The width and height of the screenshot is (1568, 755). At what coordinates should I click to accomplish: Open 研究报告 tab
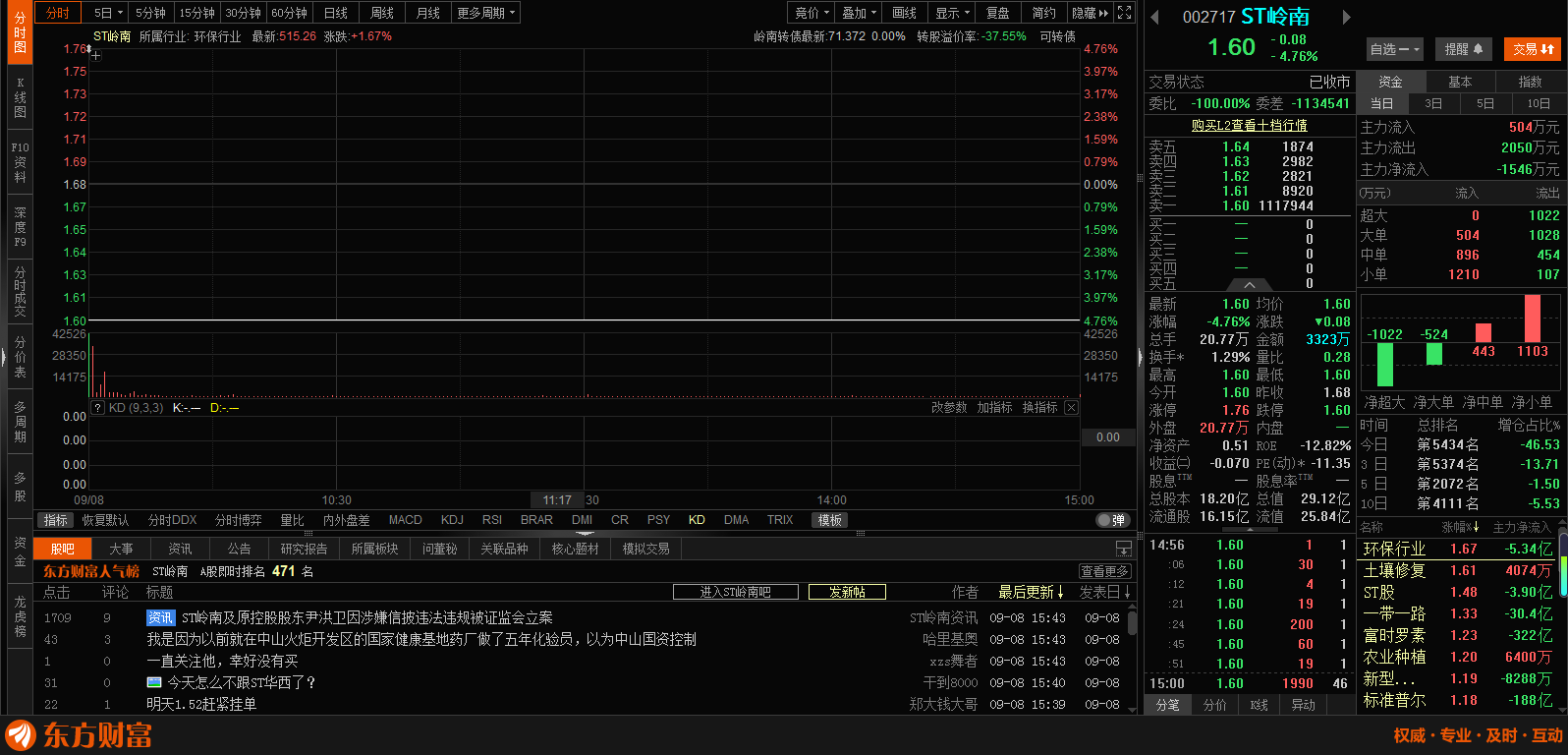point(304,549)
